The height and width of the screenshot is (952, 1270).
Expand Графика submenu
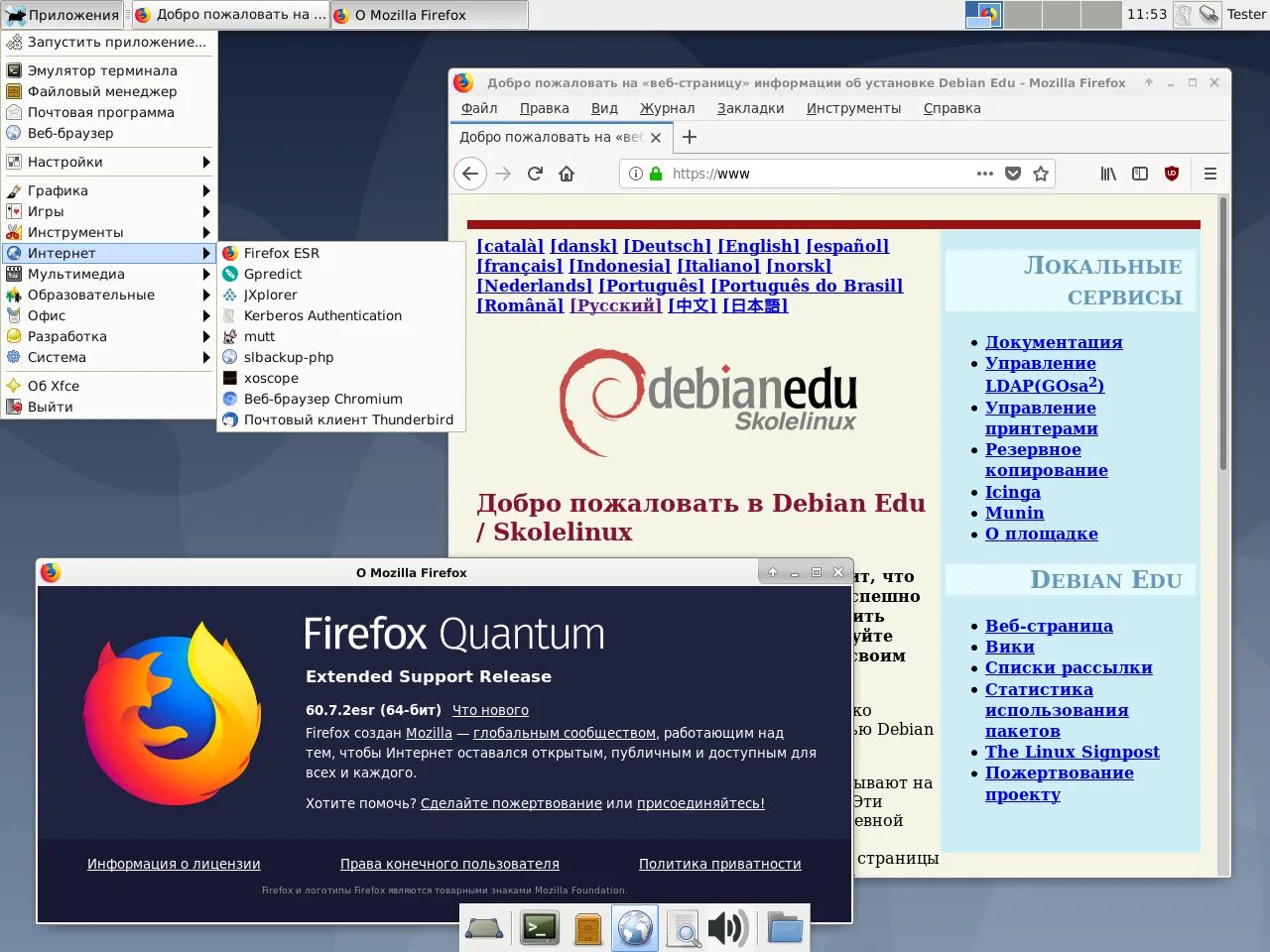(109, 190)
